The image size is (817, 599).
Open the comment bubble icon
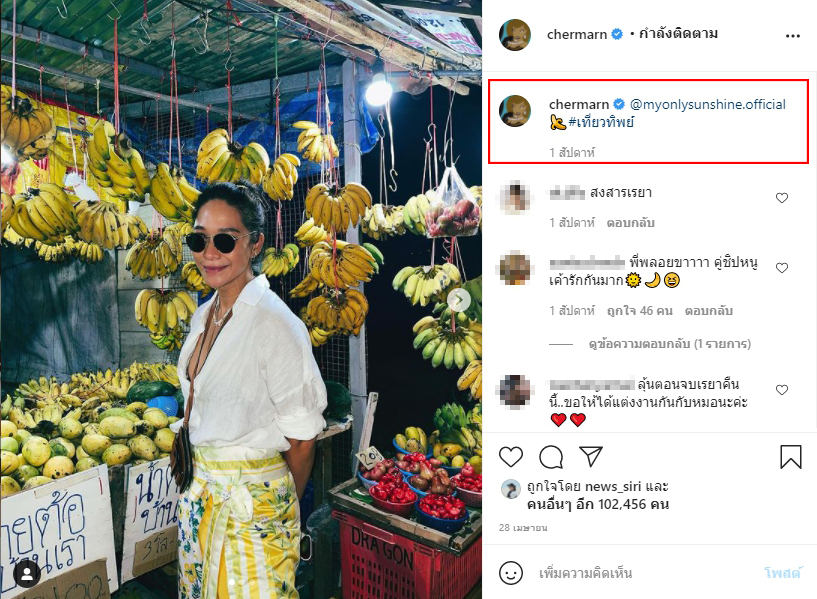point(551,457)
